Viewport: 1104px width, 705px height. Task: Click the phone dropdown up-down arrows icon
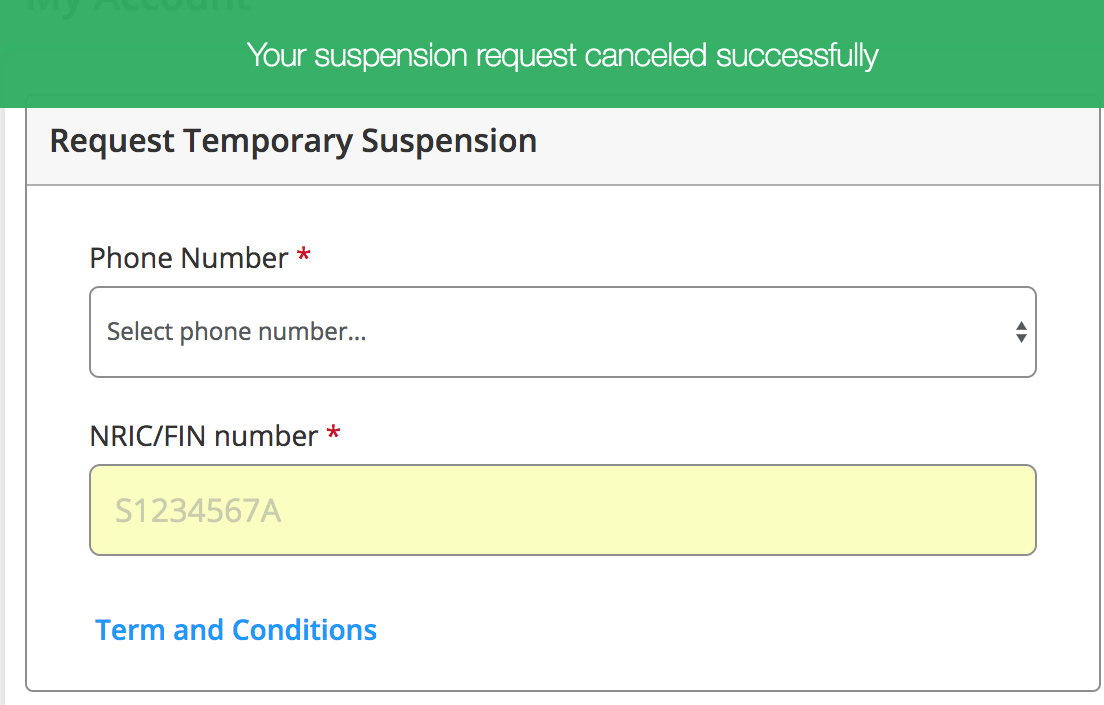(x=1021, y=332)
